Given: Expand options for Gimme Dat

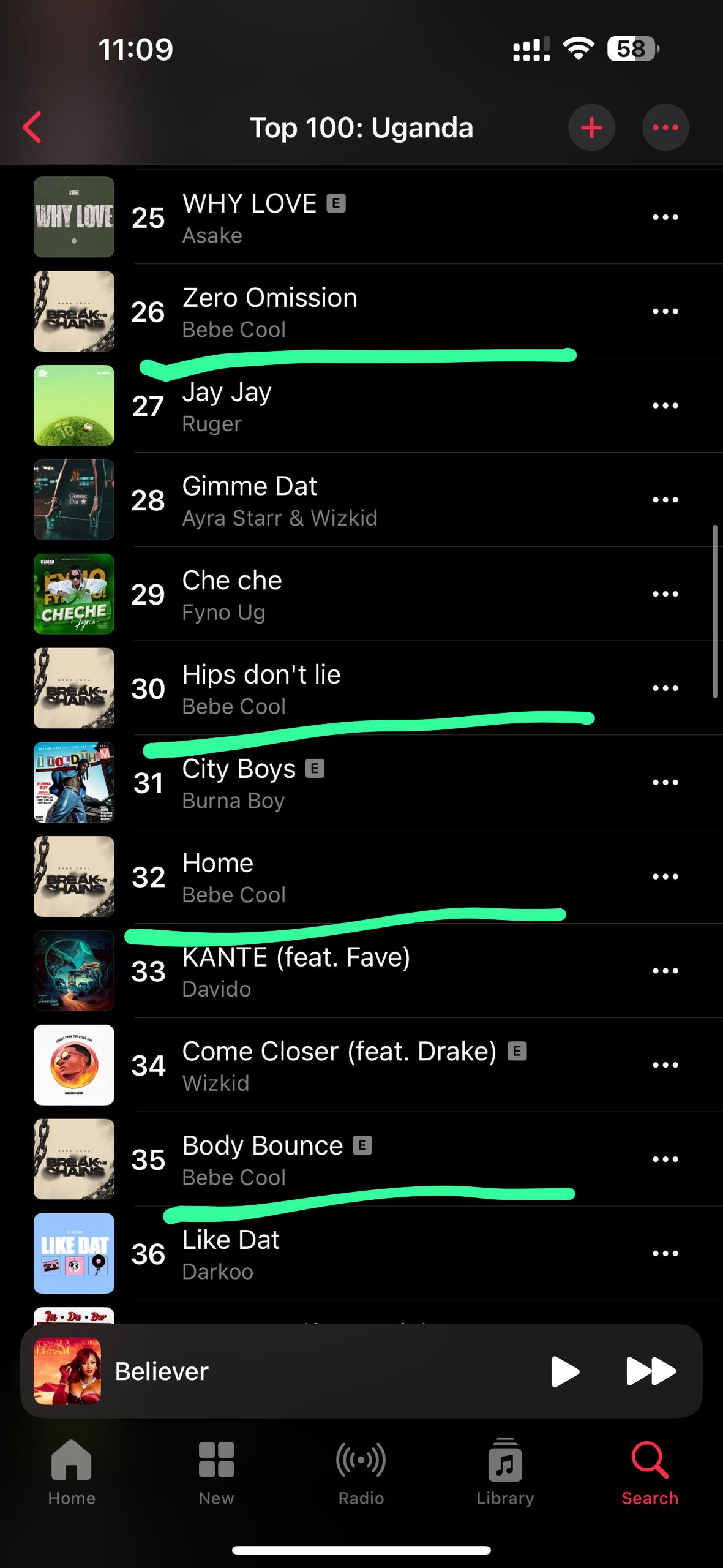Looking at the screenshot, I should [x=665, y=500].
